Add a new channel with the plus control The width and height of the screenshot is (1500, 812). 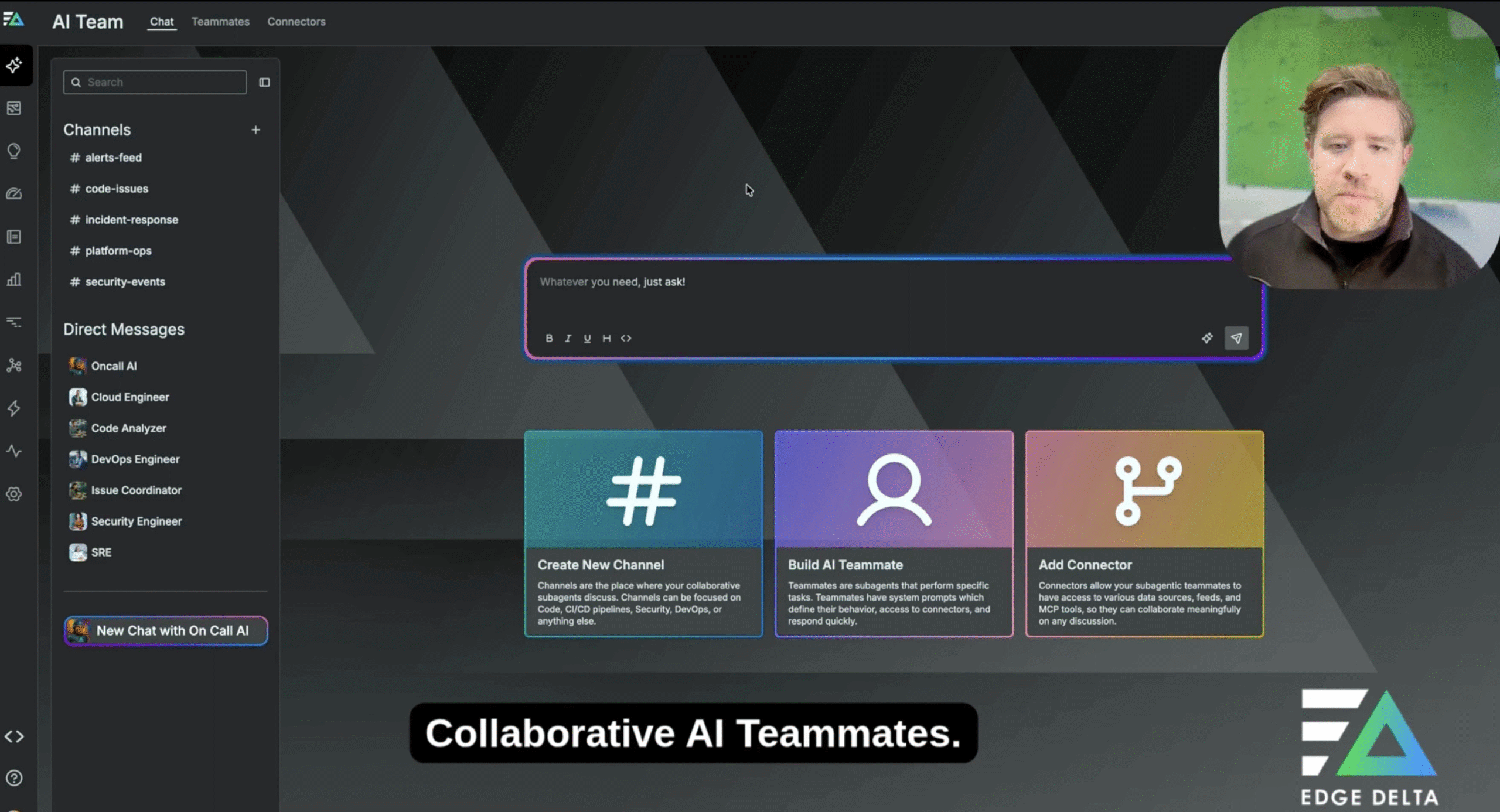256,129
